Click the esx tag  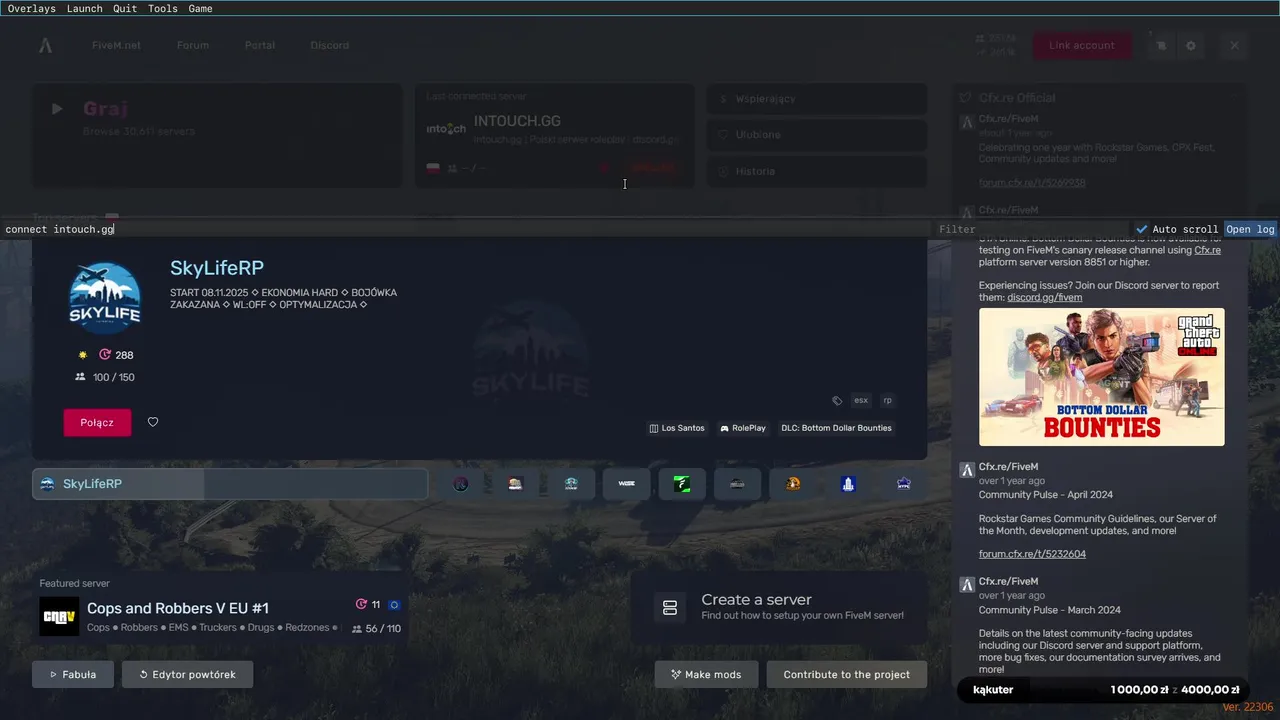860,400
